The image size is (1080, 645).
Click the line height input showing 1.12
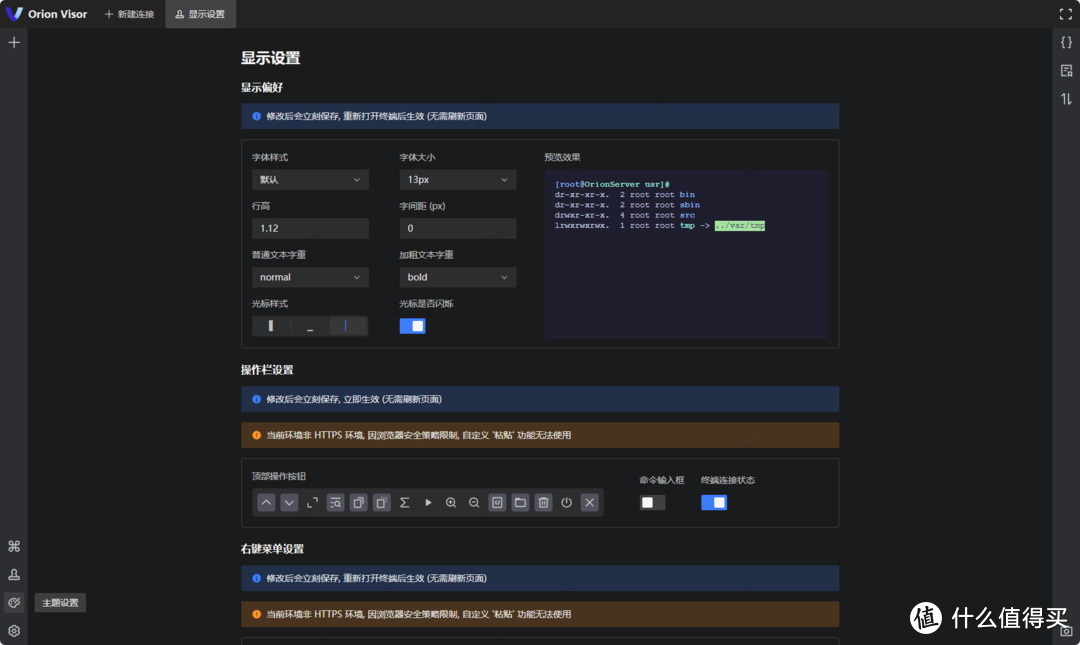click(310, 228)
